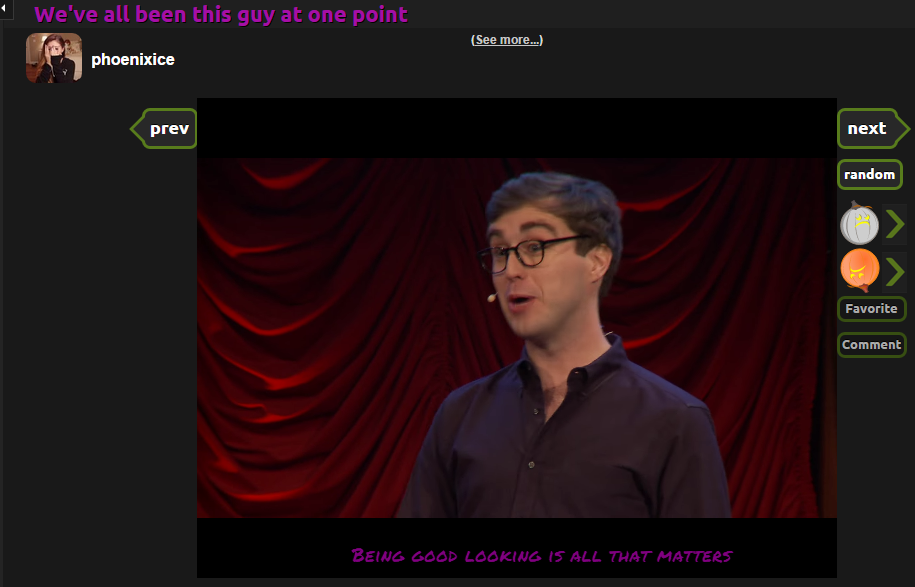This screenshot has width=915, height=587.
Task: Click the left triangle at the top-left corner
Action: click(x=4, y=8)
